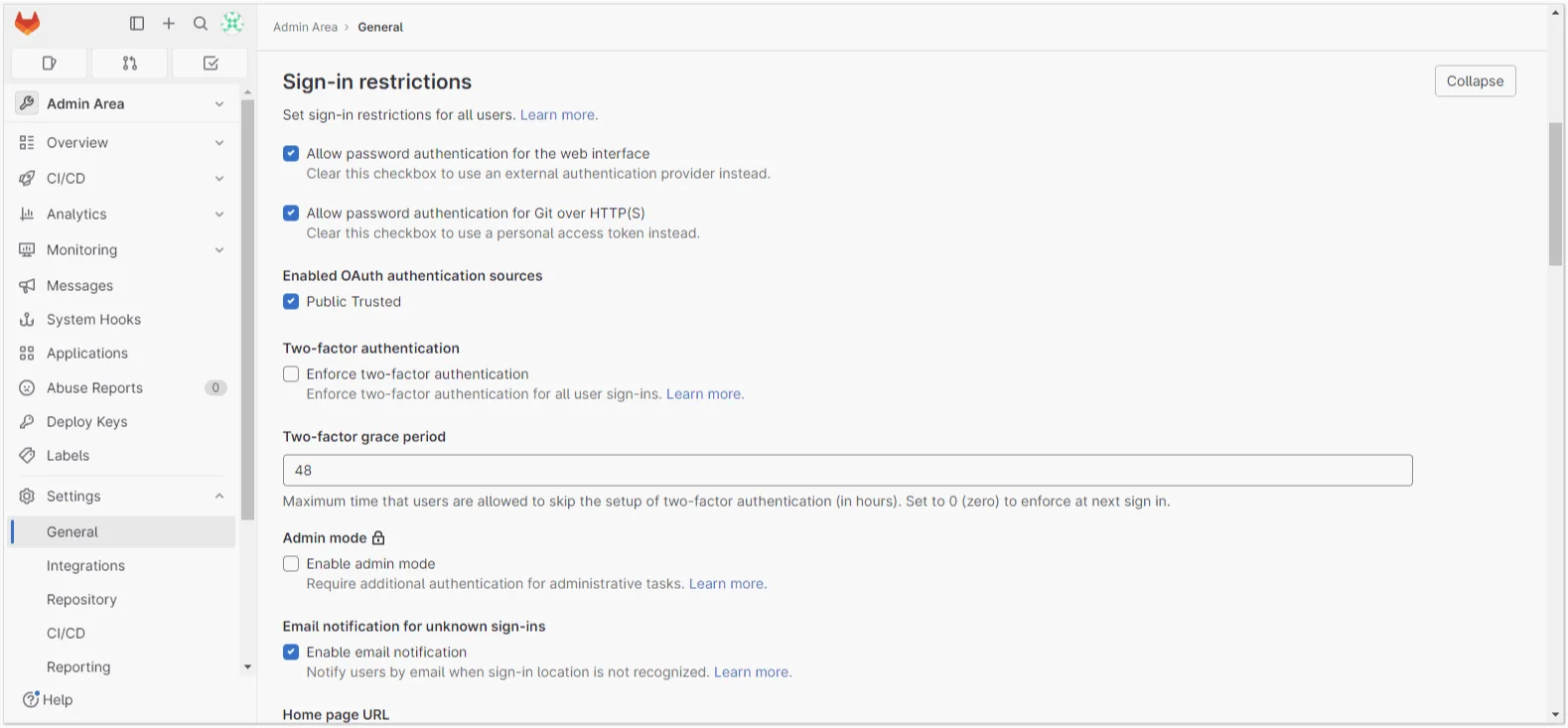Viewport: 1568px width, 728px height.
Task: Open the user avatar menu
Action: click(x=232, y=24)
